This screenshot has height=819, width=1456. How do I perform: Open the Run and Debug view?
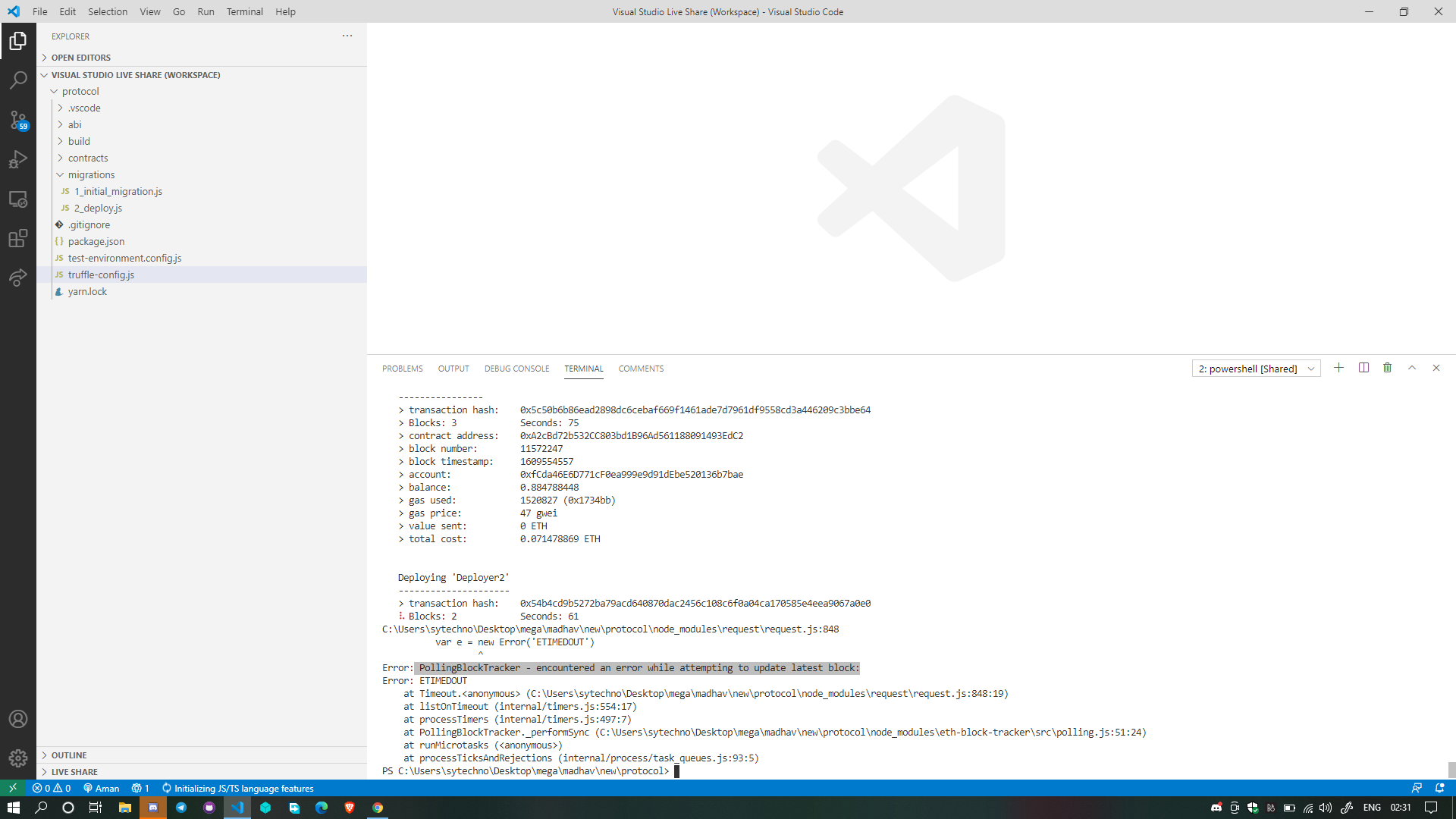click(x=18, y=159)
